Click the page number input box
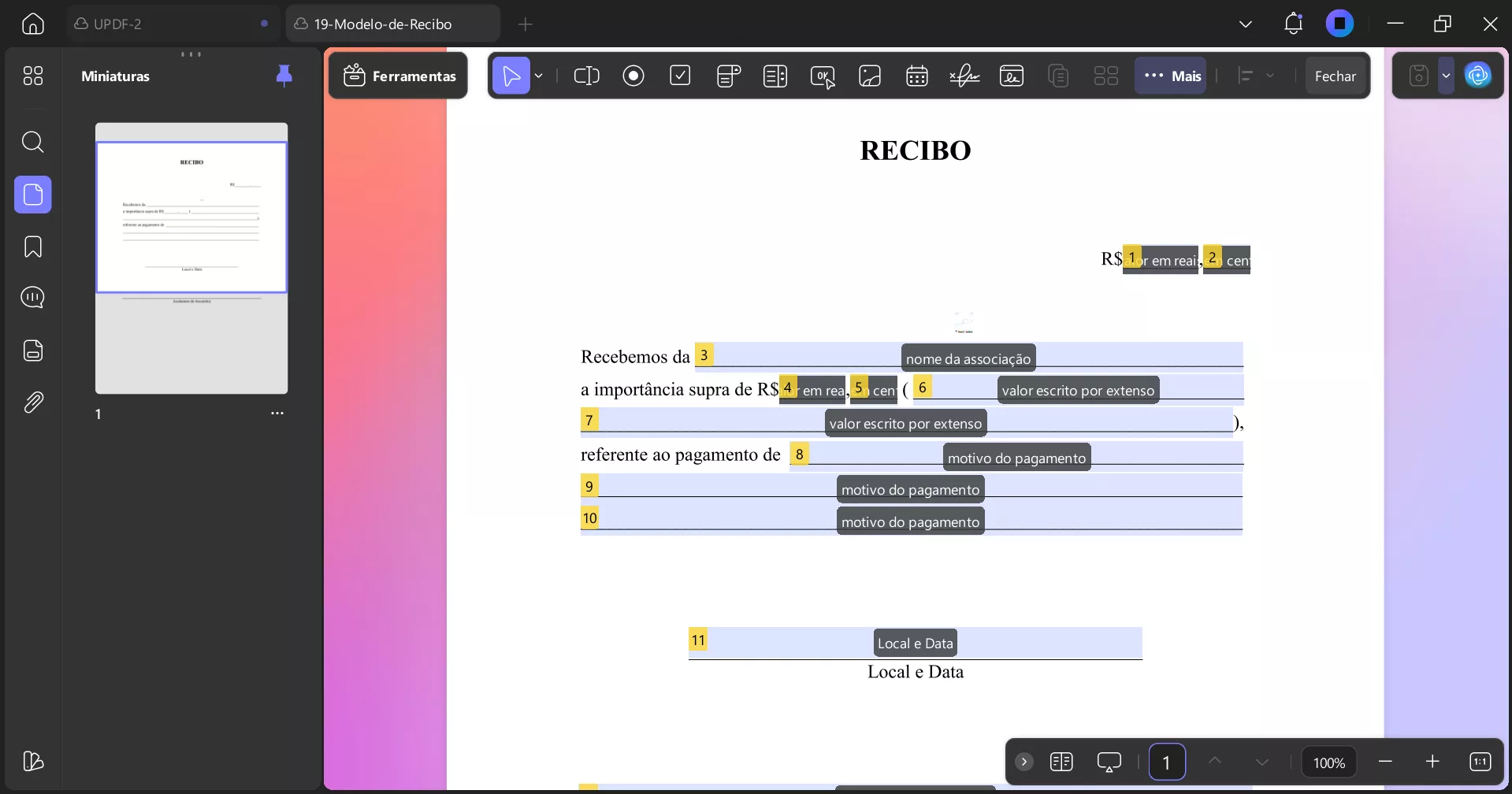 1167,762
